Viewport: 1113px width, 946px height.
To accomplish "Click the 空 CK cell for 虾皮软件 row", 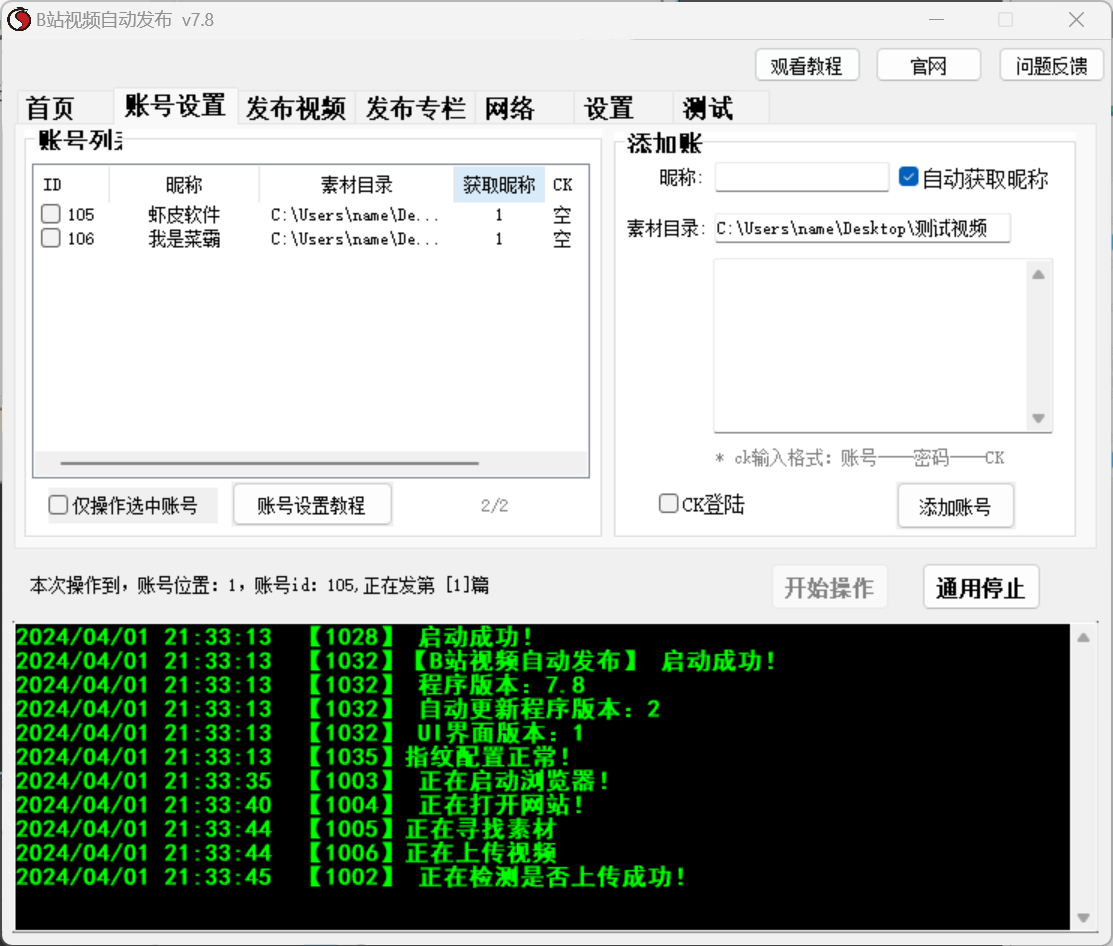I will click(562, 214).
